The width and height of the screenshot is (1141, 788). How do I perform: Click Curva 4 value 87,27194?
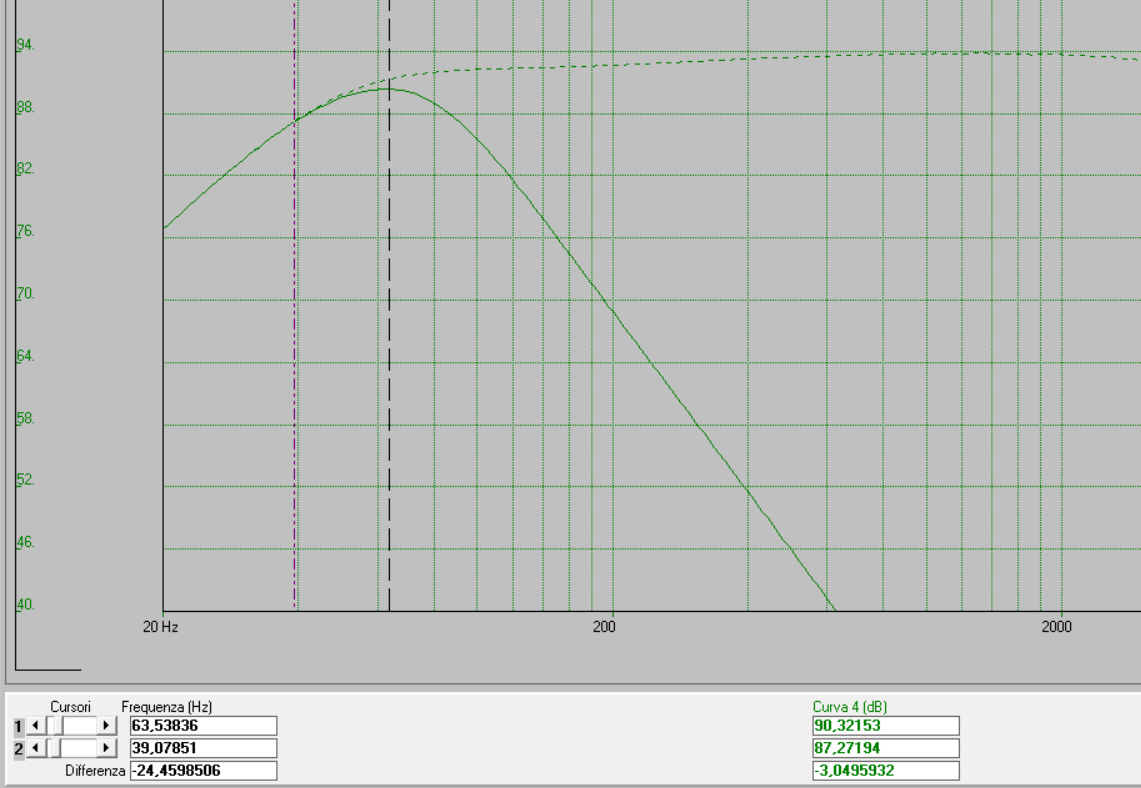[886, 748]
